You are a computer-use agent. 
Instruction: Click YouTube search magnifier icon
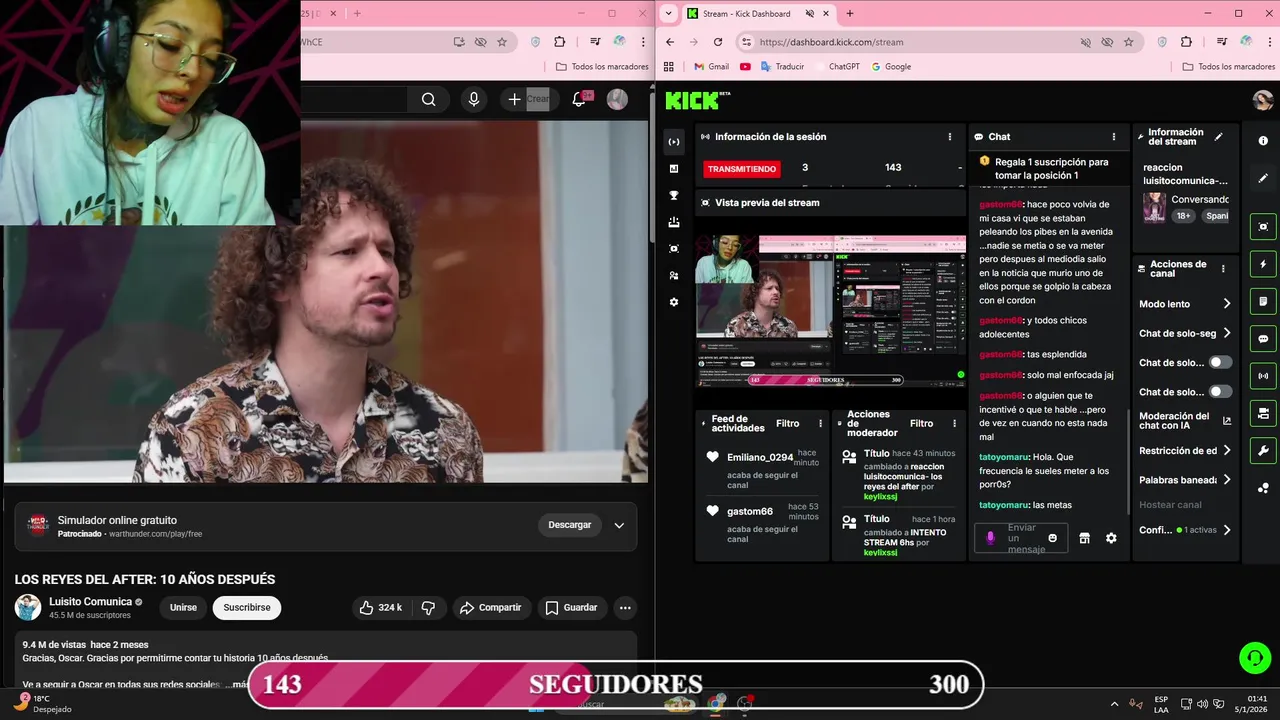coord(428,99)
